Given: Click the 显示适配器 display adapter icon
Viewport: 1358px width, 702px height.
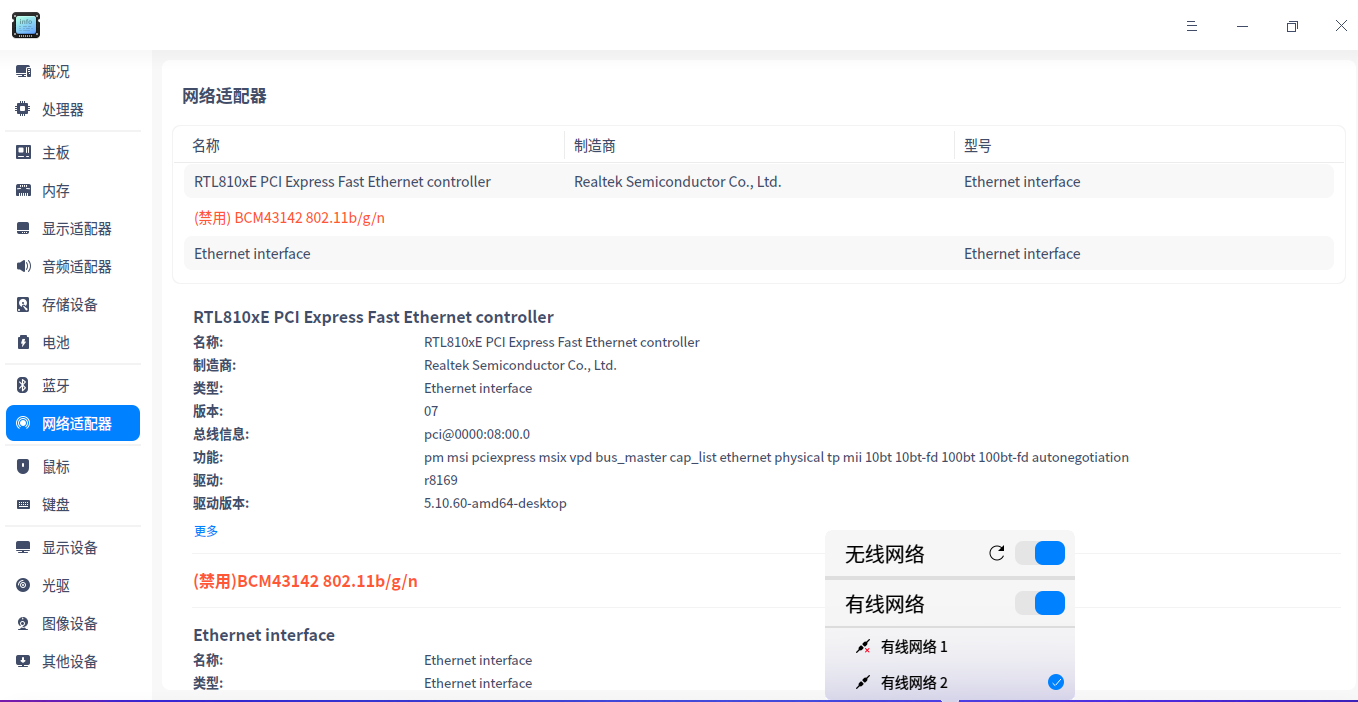Looking at the screenshot, I should [23, 229].
